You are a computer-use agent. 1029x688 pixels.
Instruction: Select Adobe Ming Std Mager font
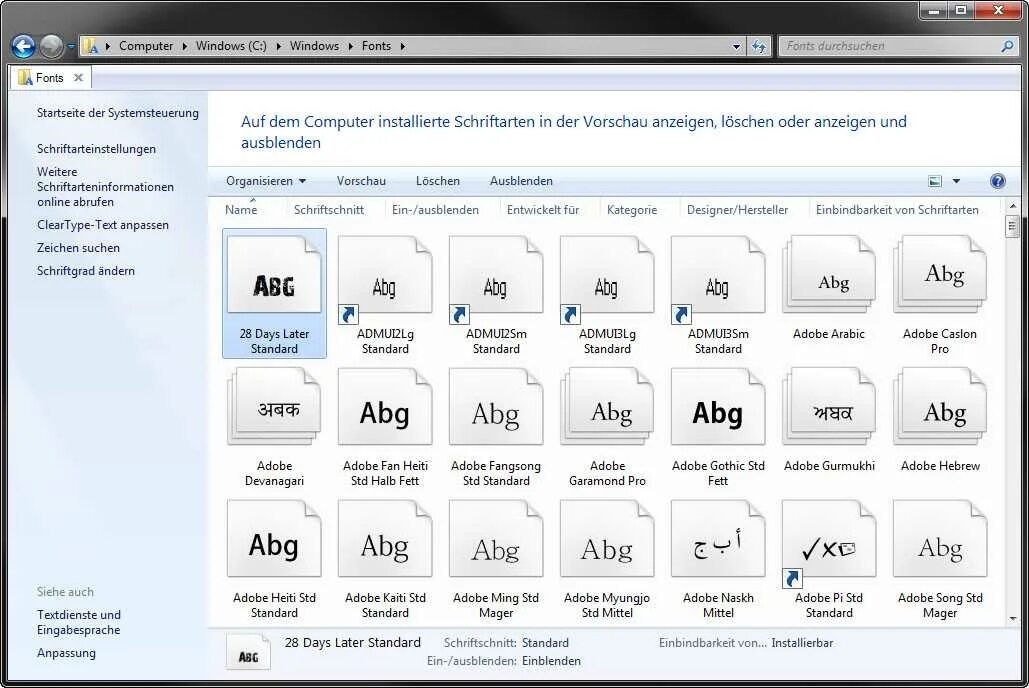click(x=496, y=559)
